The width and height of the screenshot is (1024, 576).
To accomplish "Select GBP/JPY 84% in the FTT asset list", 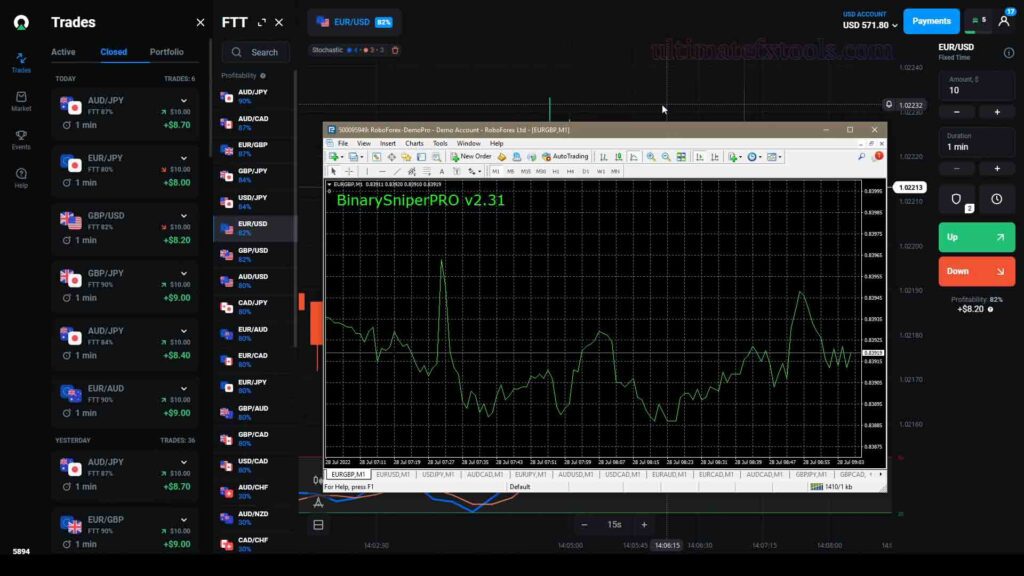I will tap(253, 175).
